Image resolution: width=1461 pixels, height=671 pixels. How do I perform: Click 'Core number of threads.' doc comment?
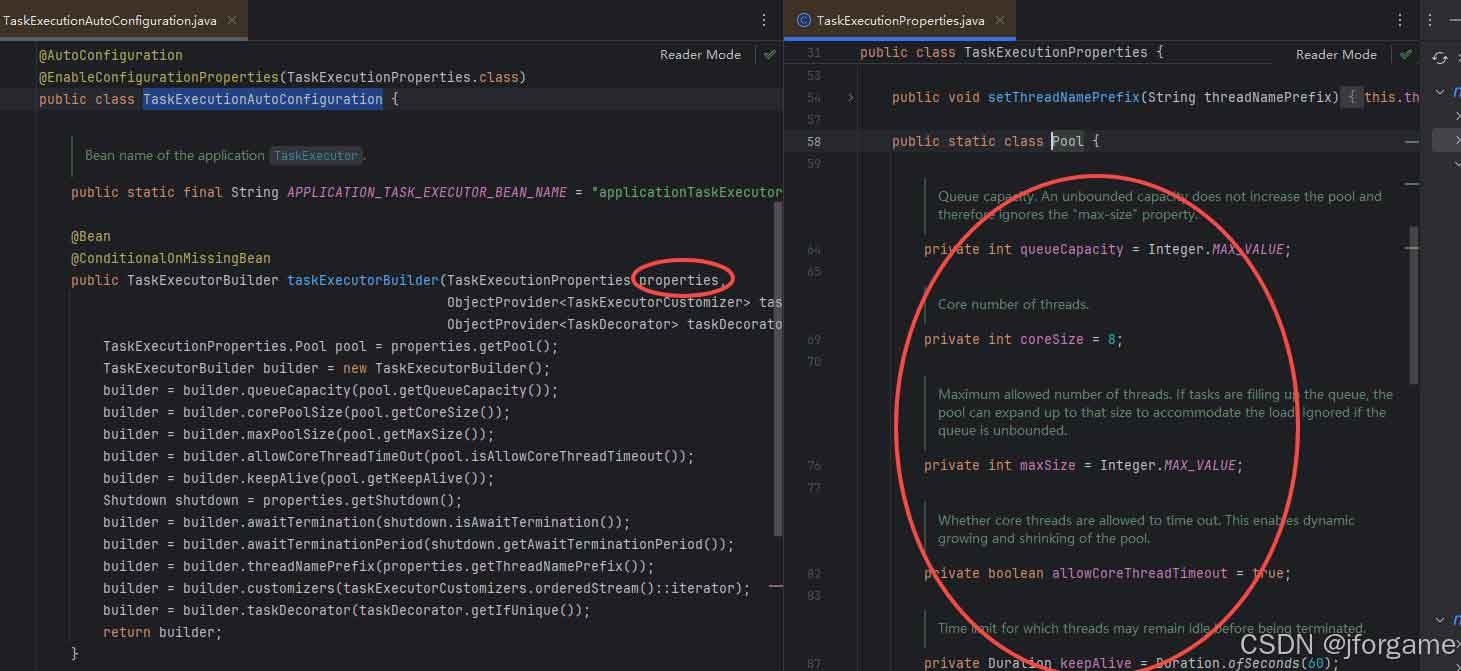click(x=1013, y=305)
